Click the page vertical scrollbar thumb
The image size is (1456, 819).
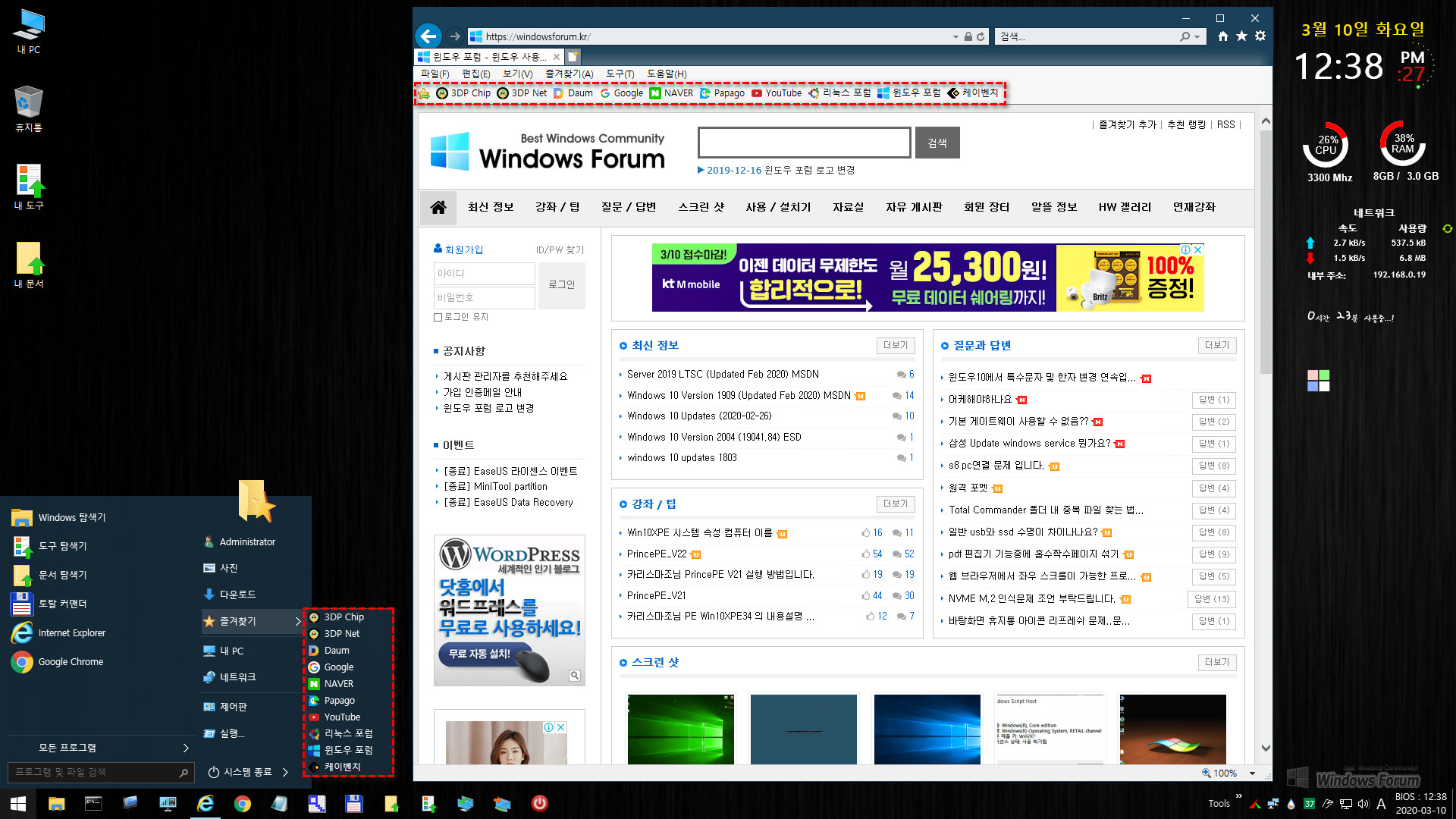(x=1265, y=251)
